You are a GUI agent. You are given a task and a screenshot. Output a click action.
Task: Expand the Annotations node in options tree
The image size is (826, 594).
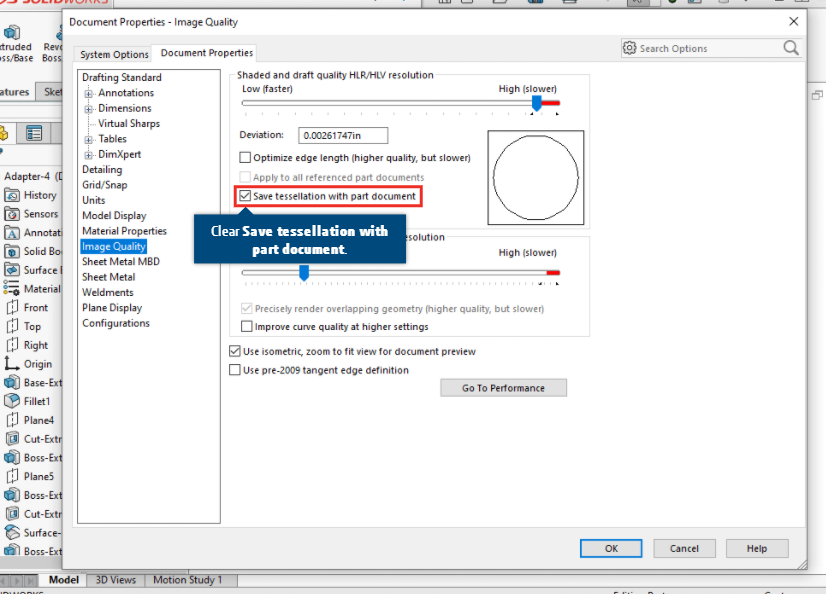[88, 94]
